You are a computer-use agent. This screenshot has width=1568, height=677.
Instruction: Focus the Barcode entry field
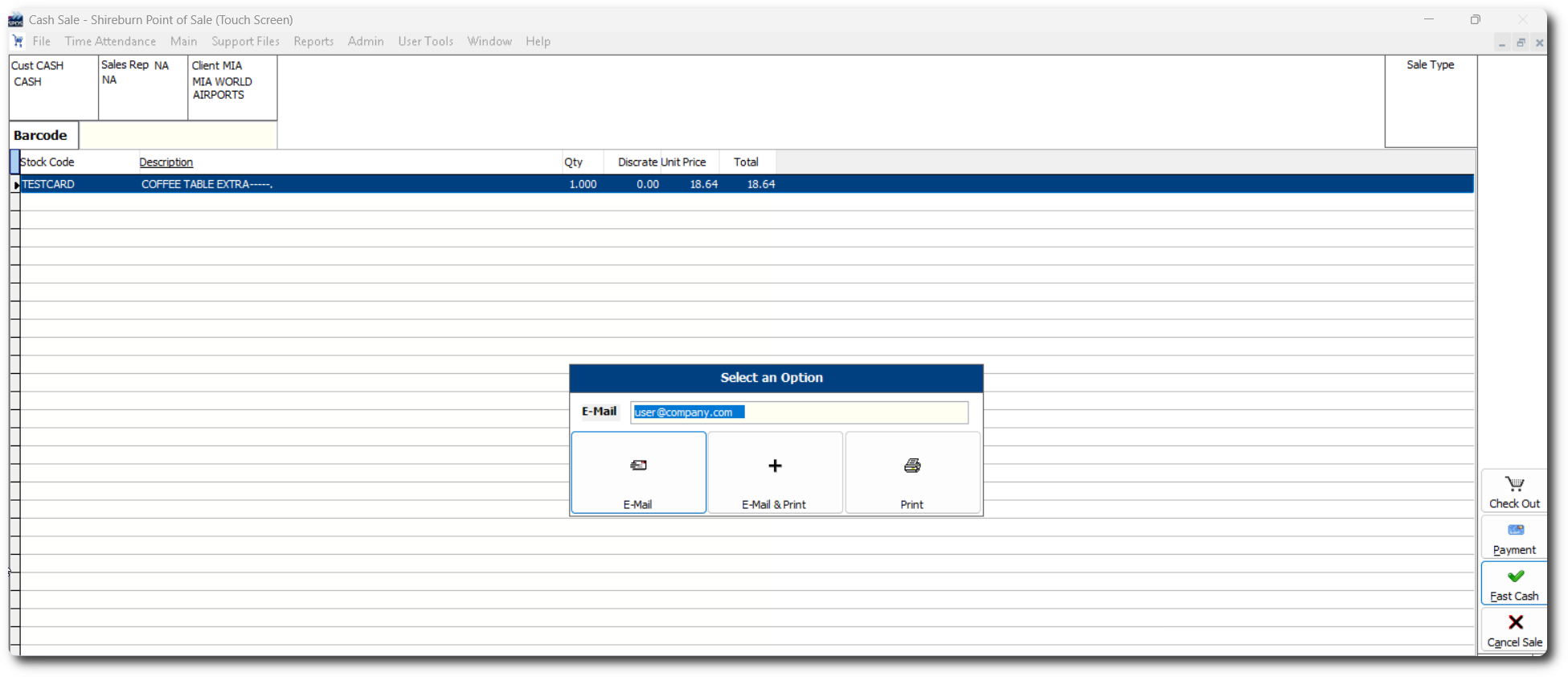pyautogui.click(x=178, y=135)
